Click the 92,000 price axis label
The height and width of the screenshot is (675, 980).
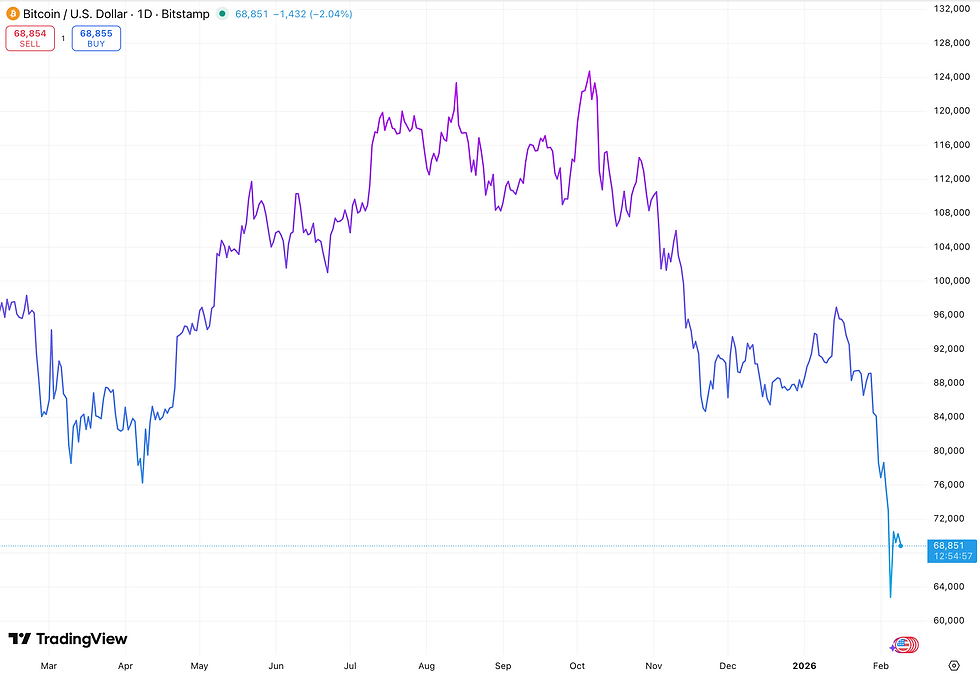coord(951,349)
